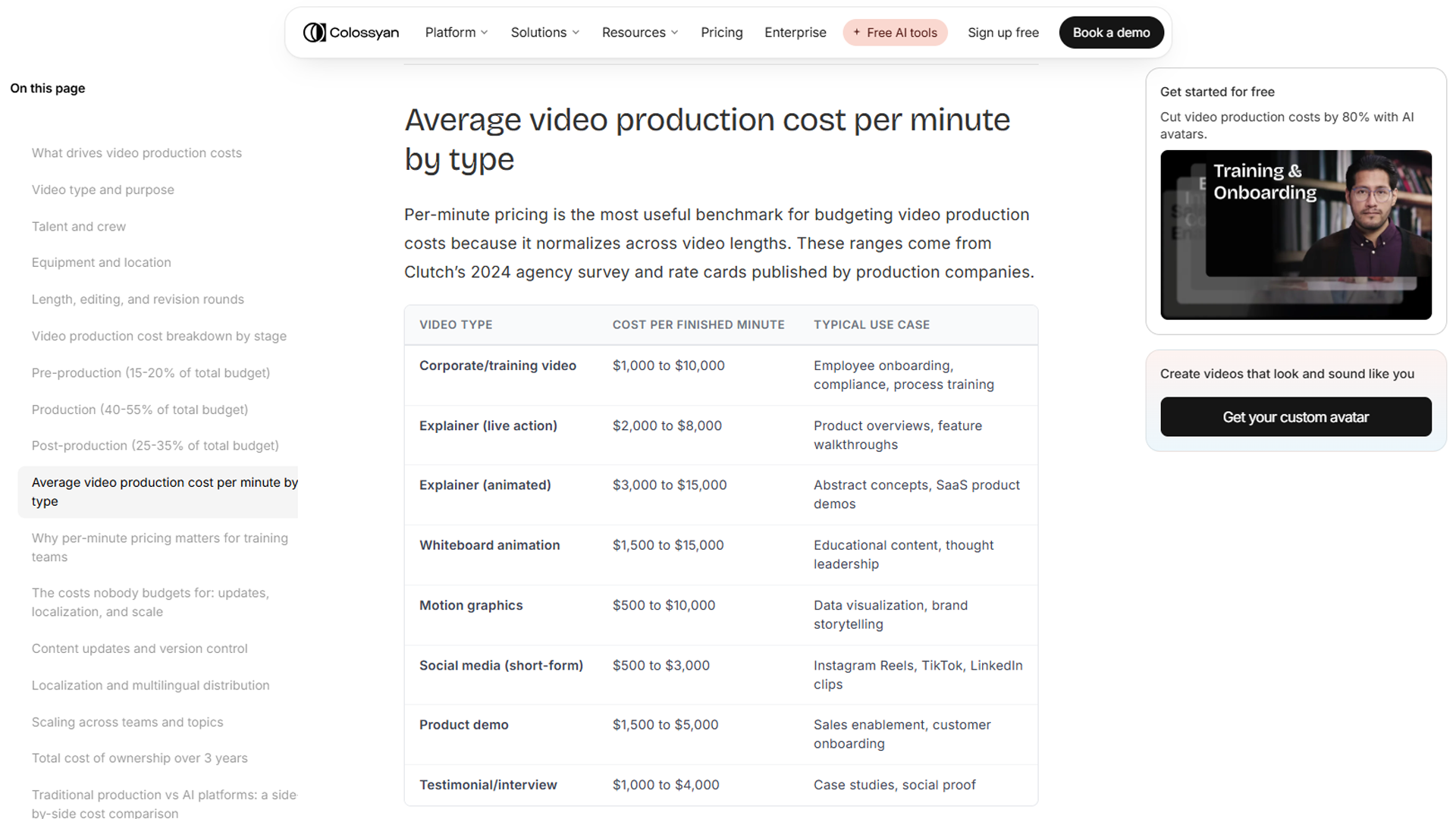Jump to Pre-production (15-20% of total budget)
Viewport: 1456px width, 819px height.
click(x=150, y=373)
